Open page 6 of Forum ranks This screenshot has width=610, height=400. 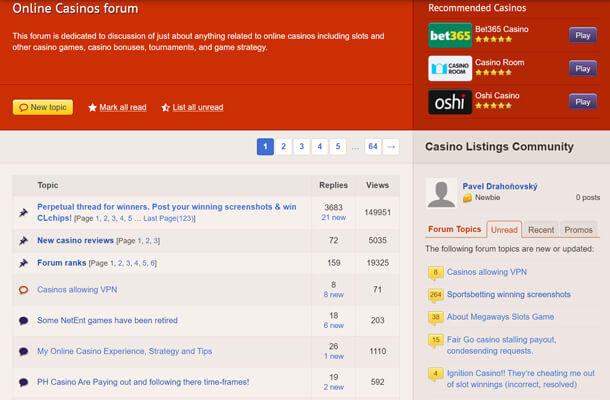[x=152, y=263]
